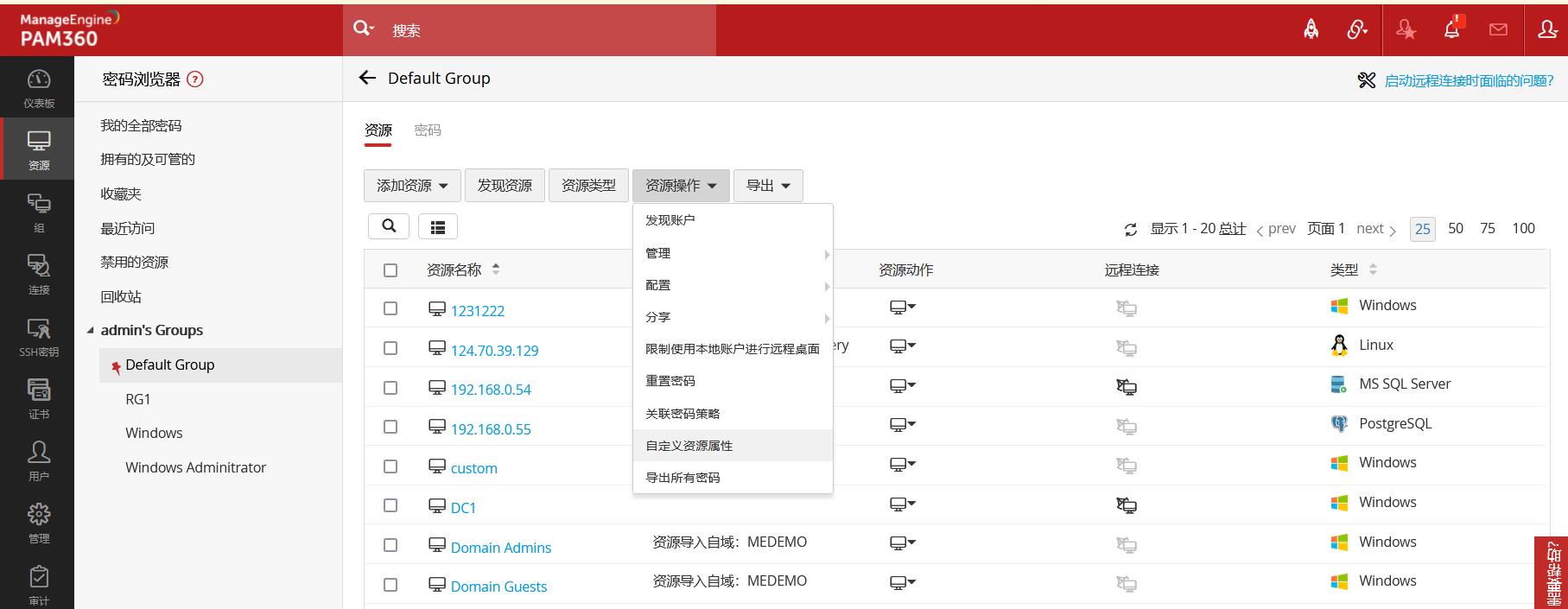Choose 关联密码策略 from the menu
Viewport: 1568px width, 609px height.
[733, 414]
